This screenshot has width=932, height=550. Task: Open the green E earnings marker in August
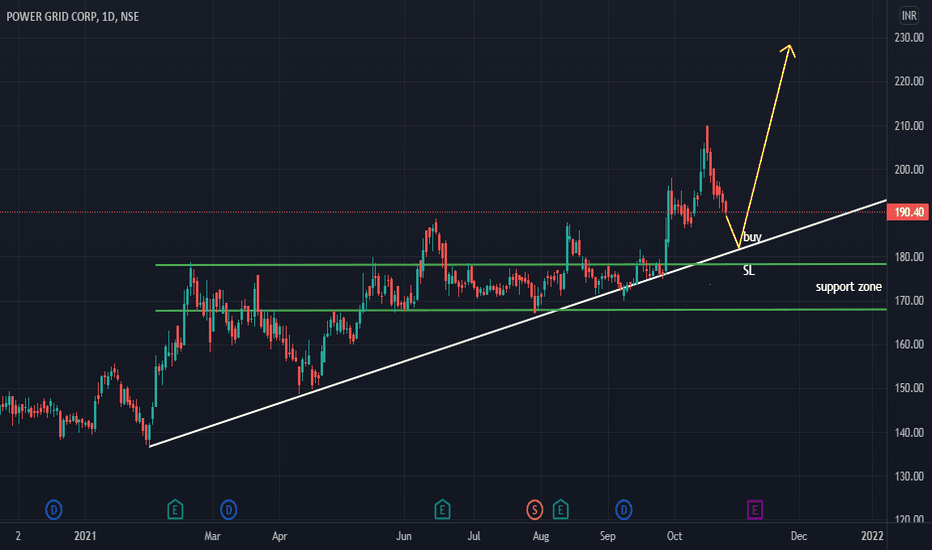coord(561,510)
